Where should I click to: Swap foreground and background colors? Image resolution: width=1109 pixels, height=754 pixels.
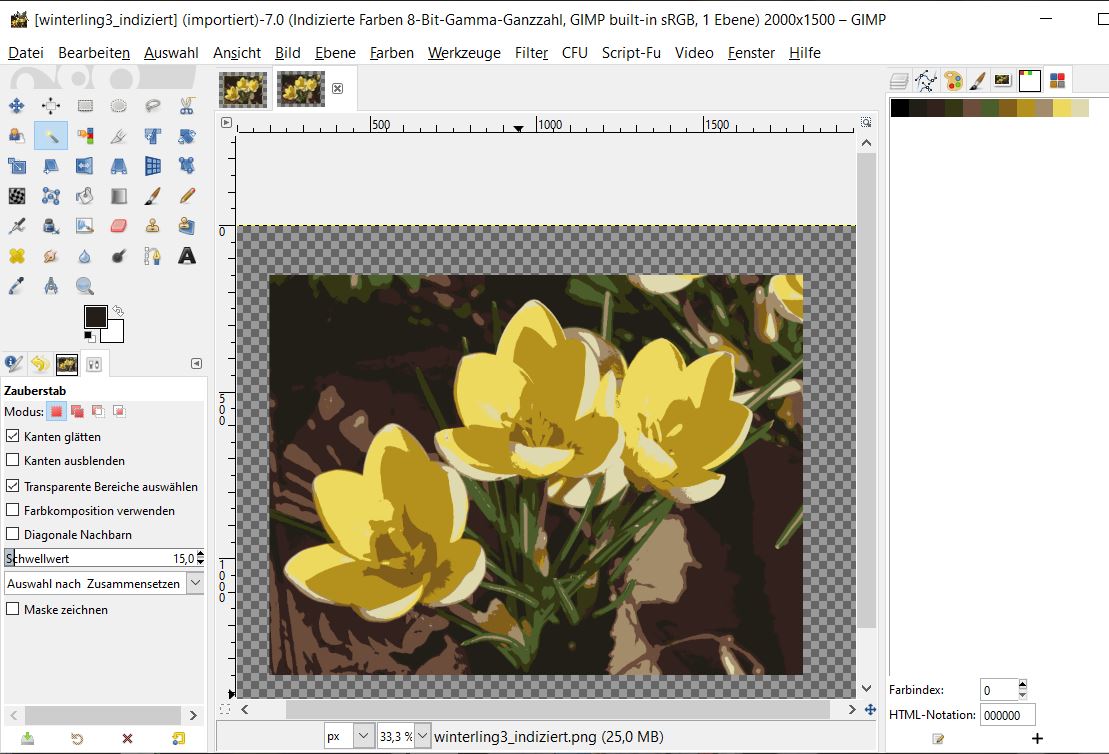(118, 311)
